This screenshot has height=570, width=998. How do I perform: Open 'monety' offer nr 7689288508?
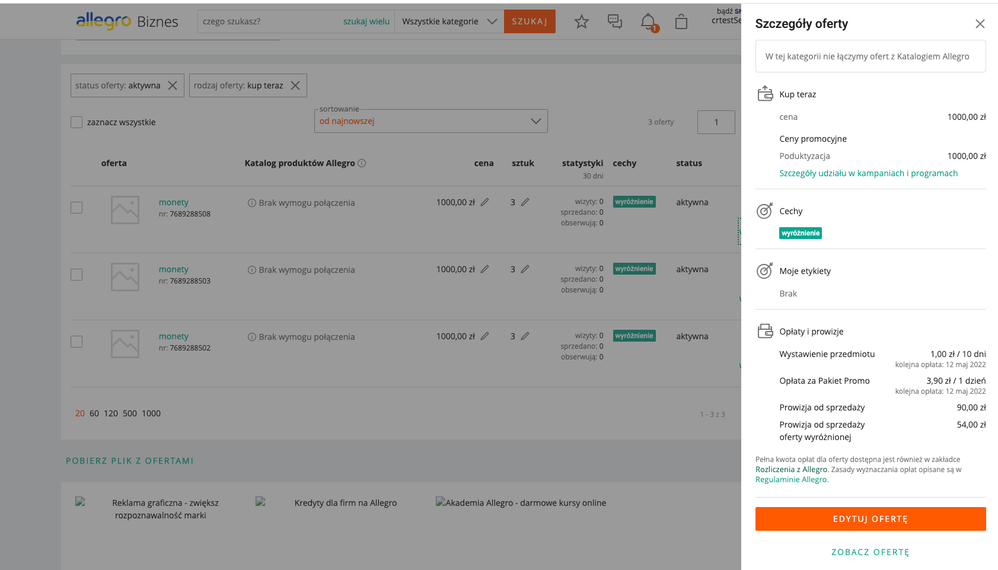pyautogui.click(x=173, y=202)
